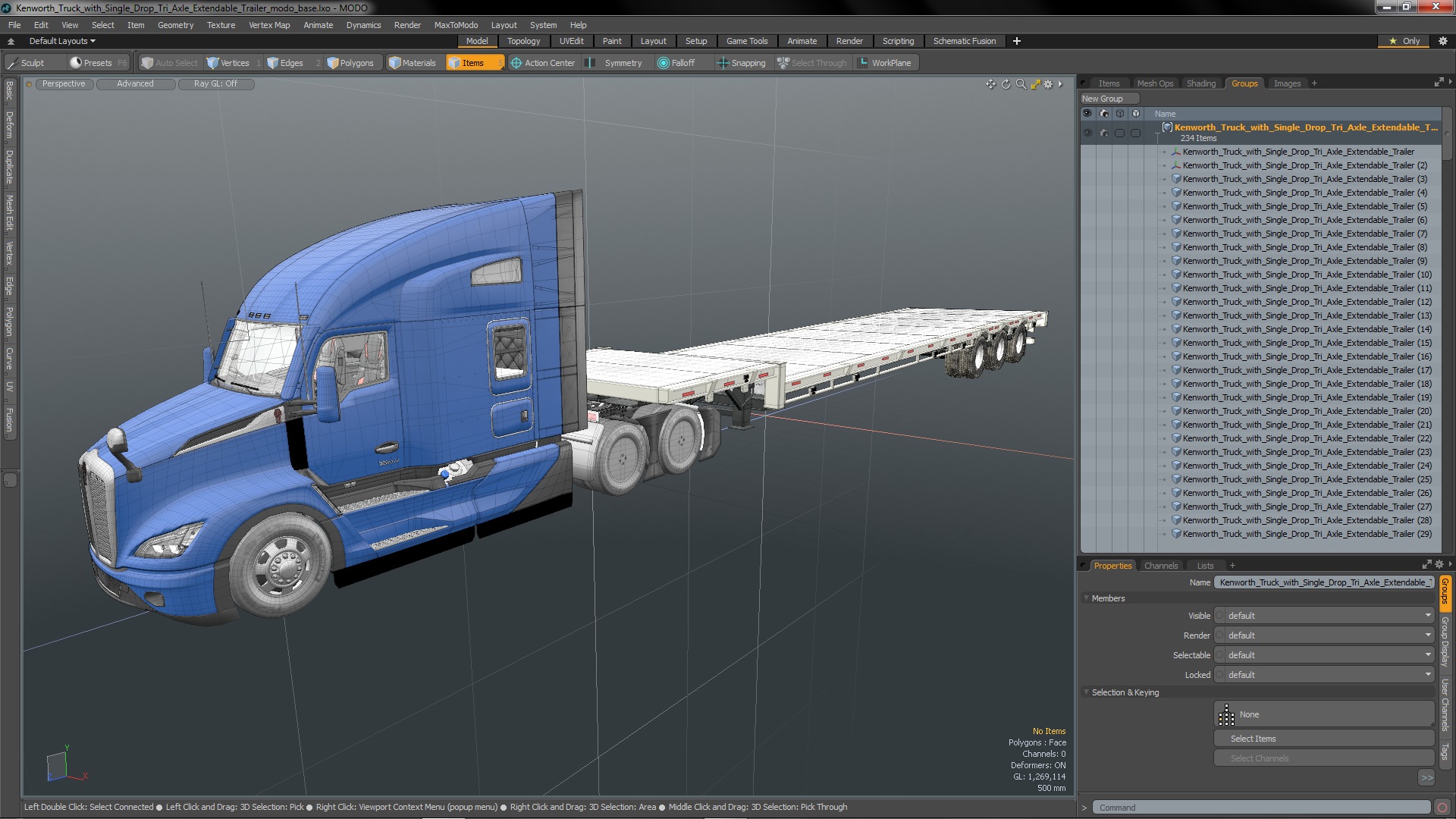This screenshot has height=819, width=1456.
Task: Open the Action Center options
Action: tap(544, 63)
